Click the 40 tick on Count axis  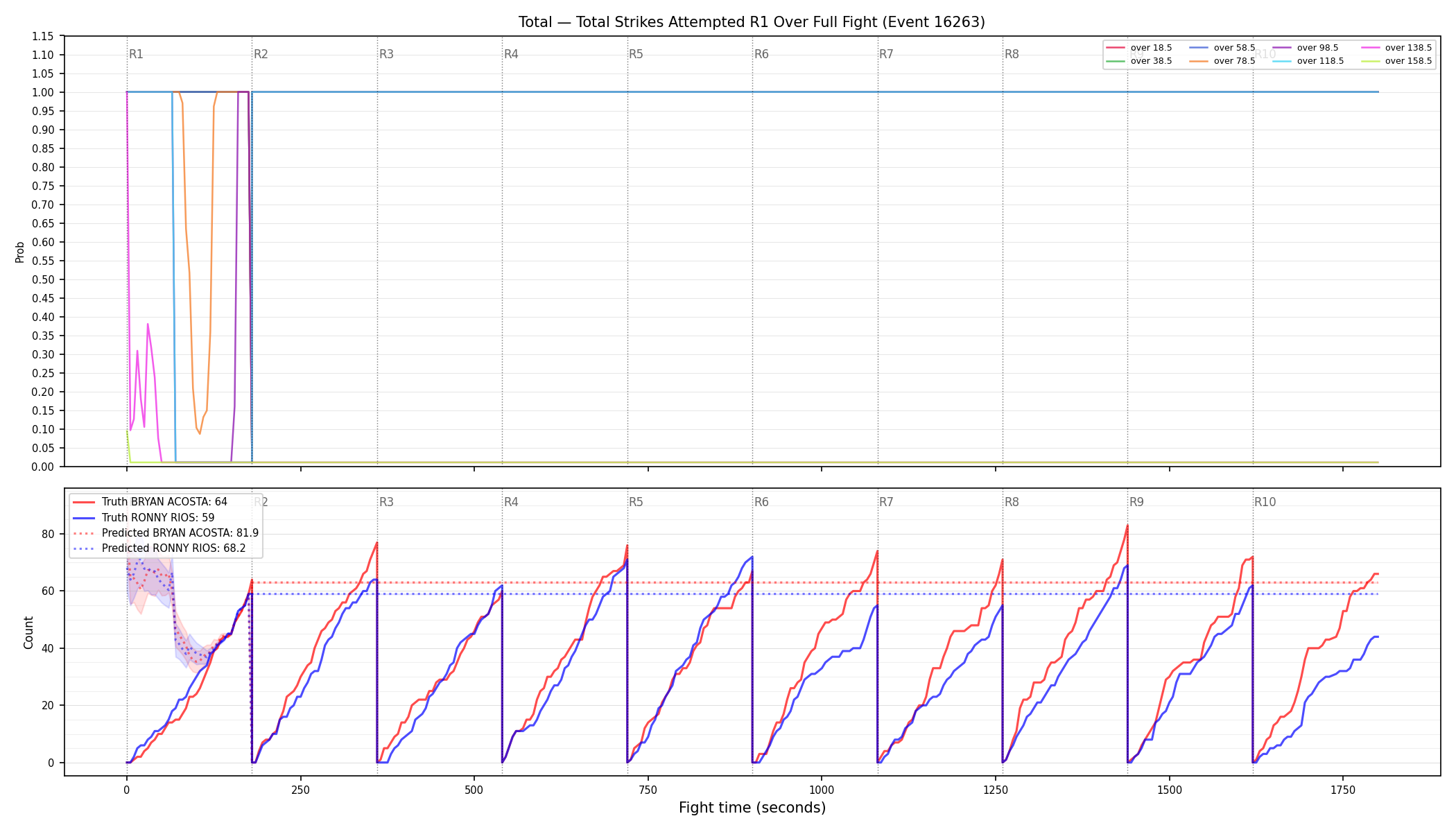coord(48,648)
